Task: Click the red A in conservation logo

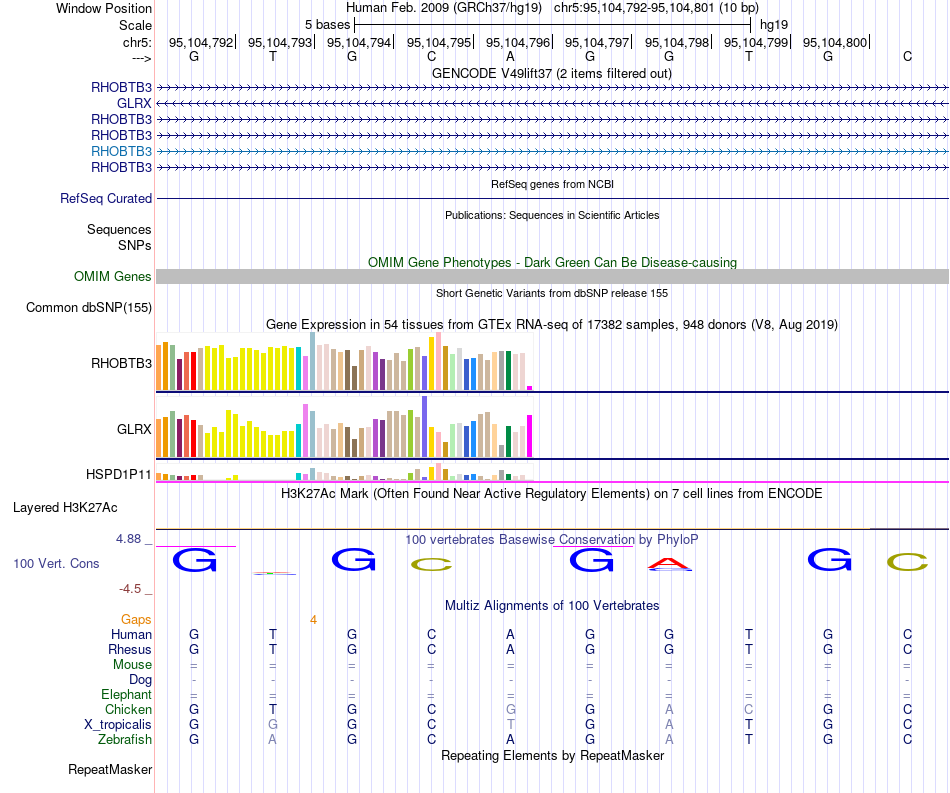Action: click(669, 565)
